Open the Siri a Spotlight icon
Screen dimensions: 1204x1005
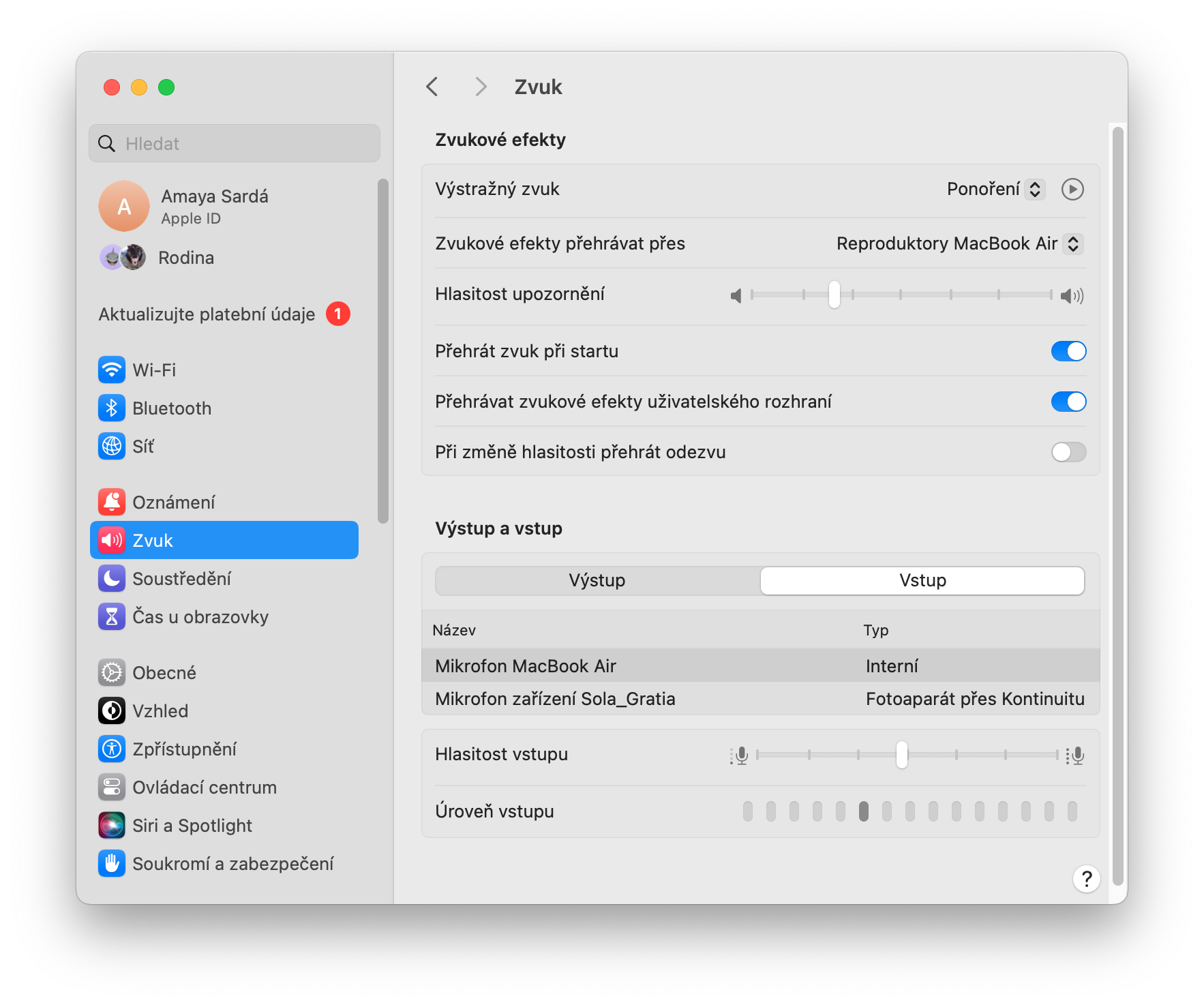coord(112,826)
